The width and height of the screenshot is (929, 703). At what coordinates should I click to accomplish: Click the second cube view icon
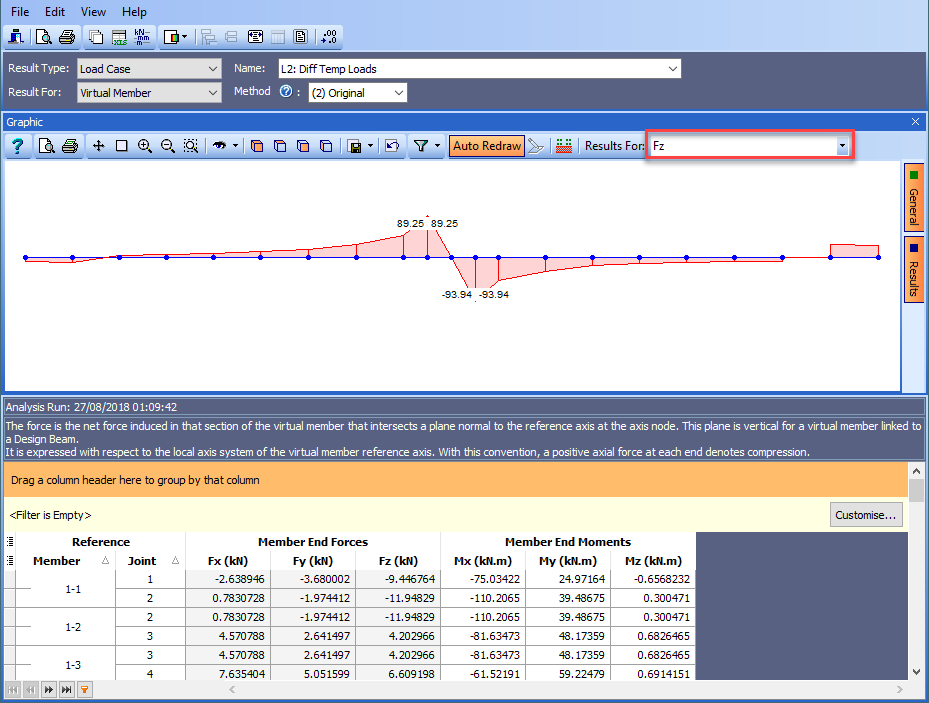point(280,146)
